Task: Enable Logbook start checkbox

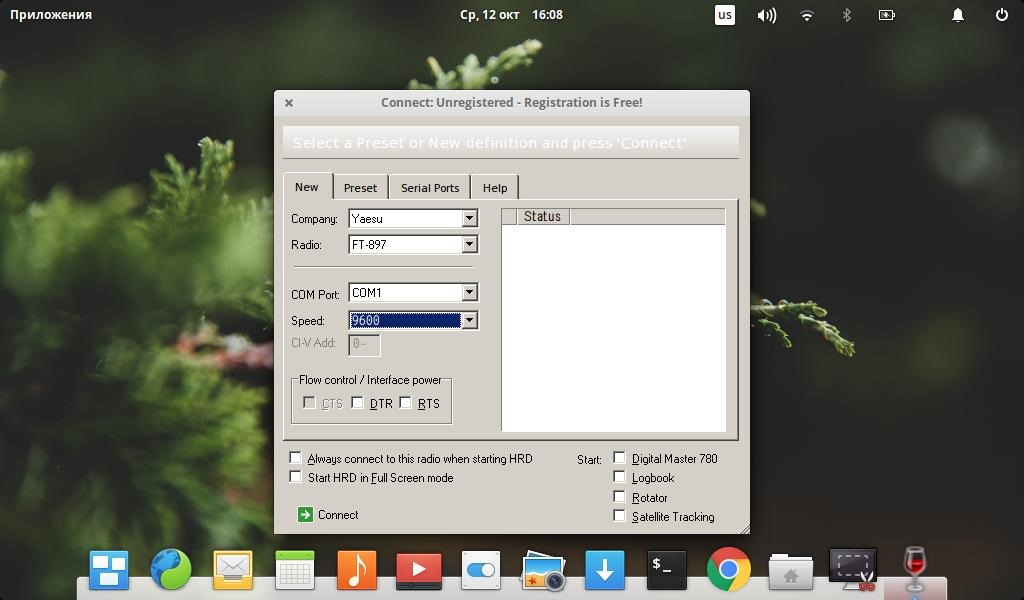Action: pos(619,477)
